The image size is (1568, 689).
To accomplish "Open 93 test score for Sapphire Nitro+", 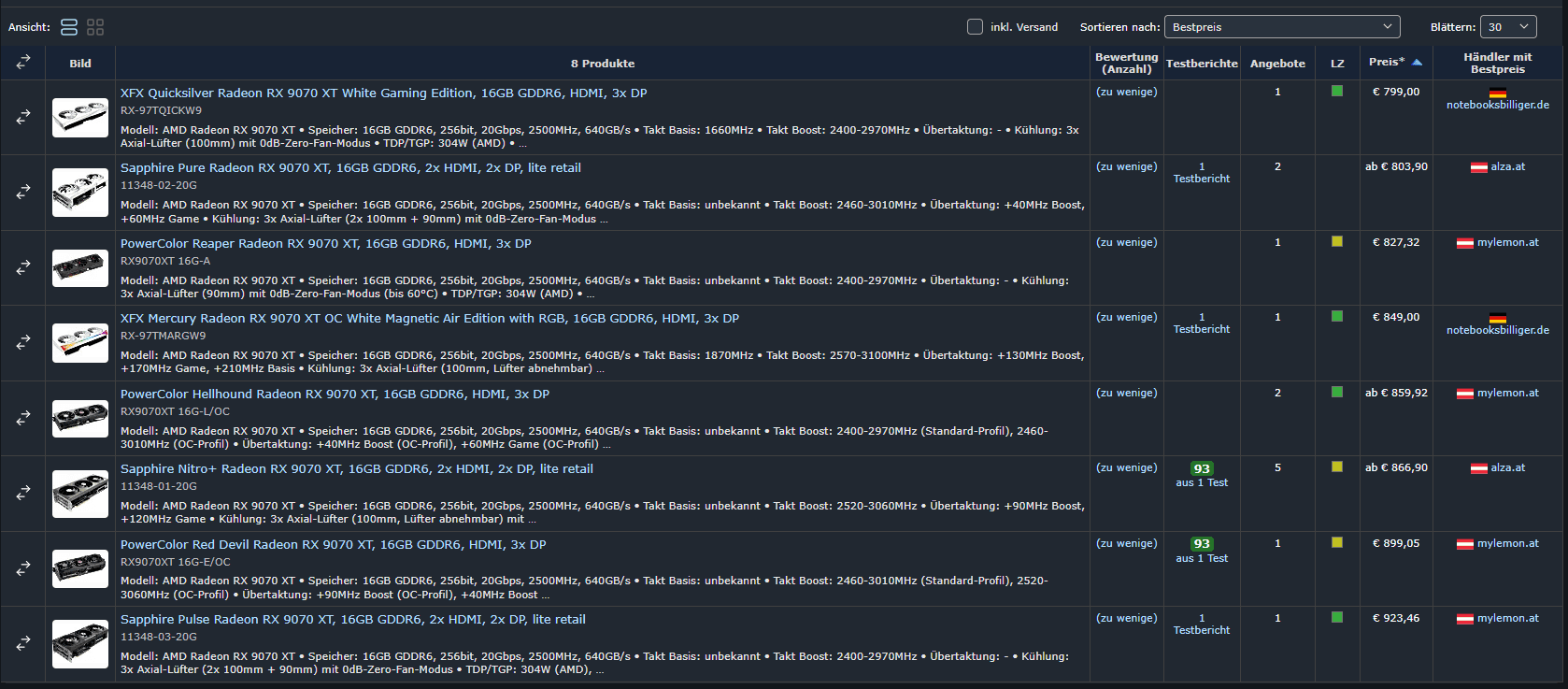I will pyautogui.click(x=1202, y=469).
